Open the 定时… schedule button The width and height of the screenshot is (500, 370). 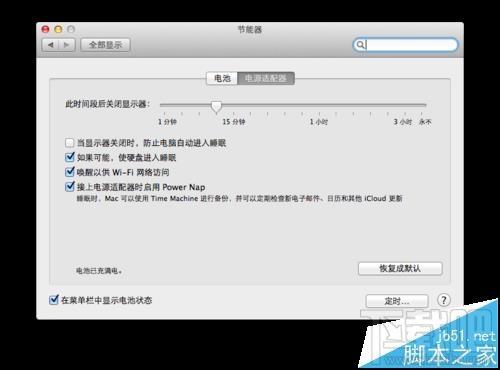(397, 301)
